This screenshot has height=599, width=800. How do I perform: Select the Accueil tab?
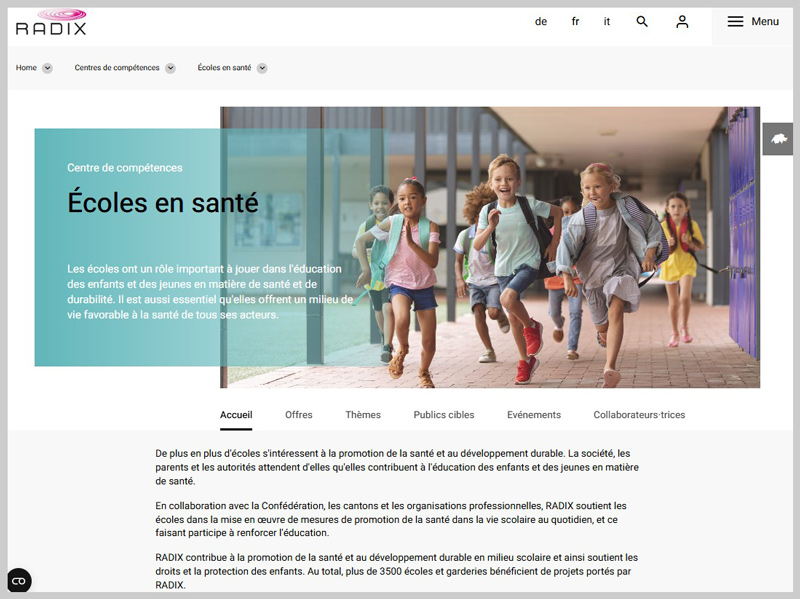click(236, 415)
